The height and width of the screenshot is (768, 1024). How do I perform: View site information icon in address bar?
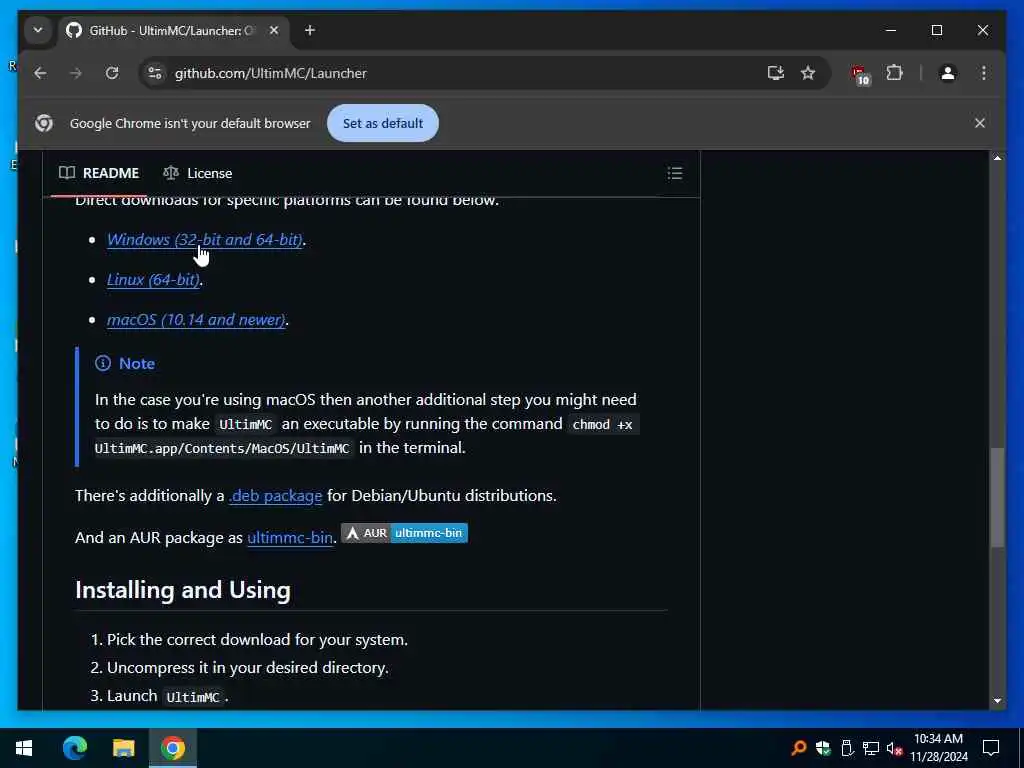coord(155,73)
